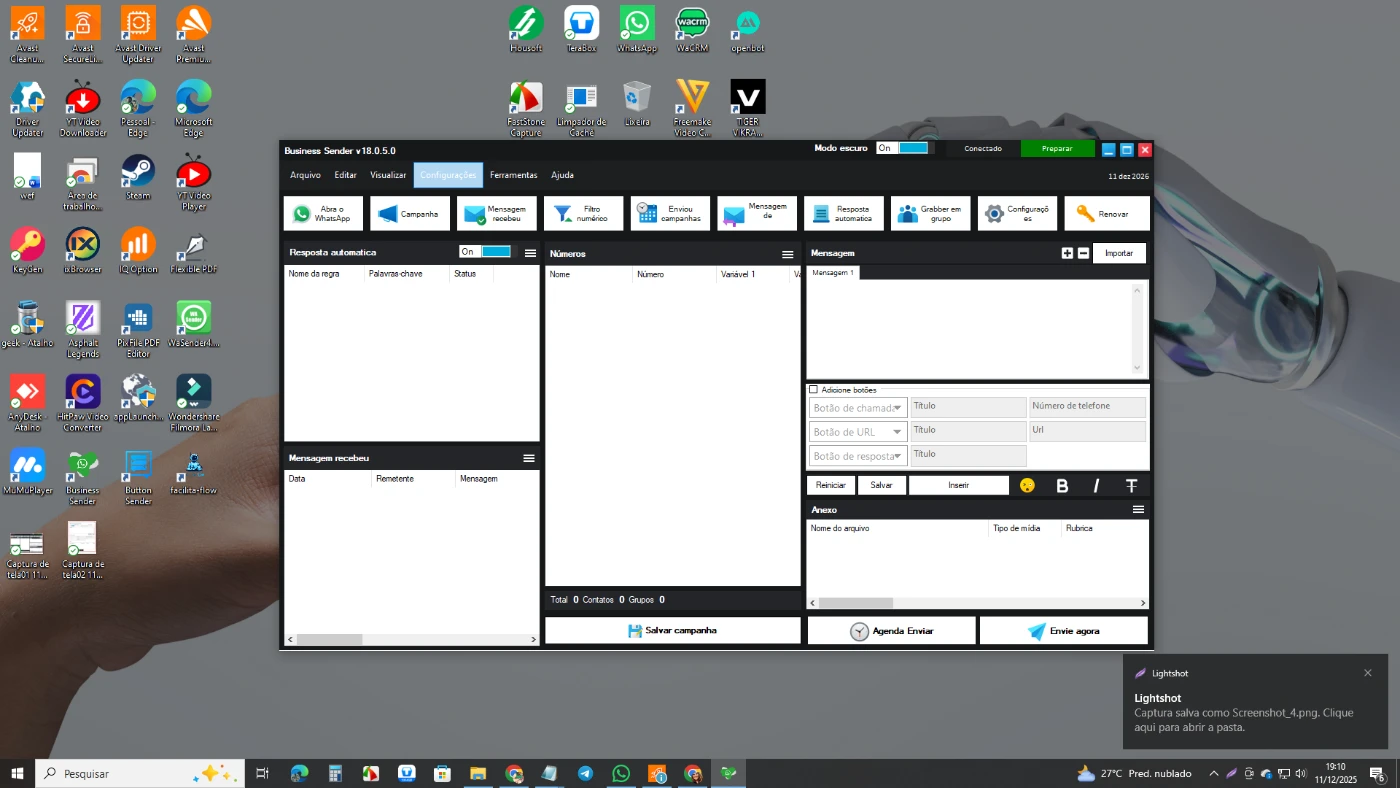Click the Envie agora button

1063,631
